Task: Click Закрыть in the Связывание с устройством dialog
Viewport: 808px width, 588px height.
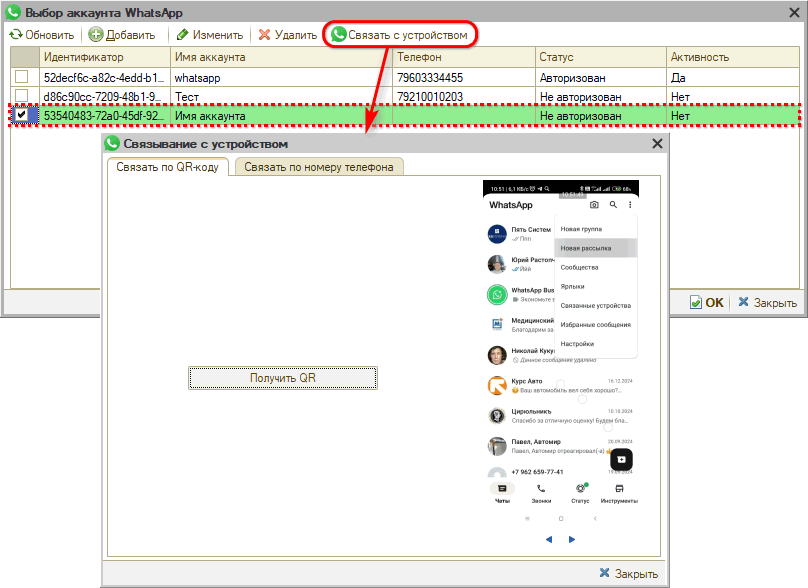Action: 629,574
